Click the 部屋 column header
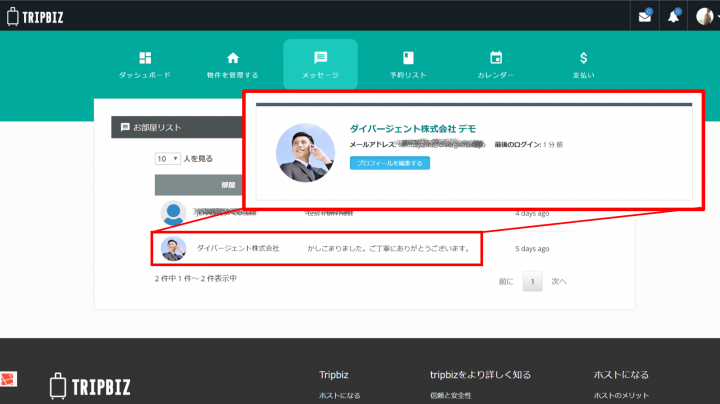The height and width of the screenshot is (404, 720). pos(199,185)
